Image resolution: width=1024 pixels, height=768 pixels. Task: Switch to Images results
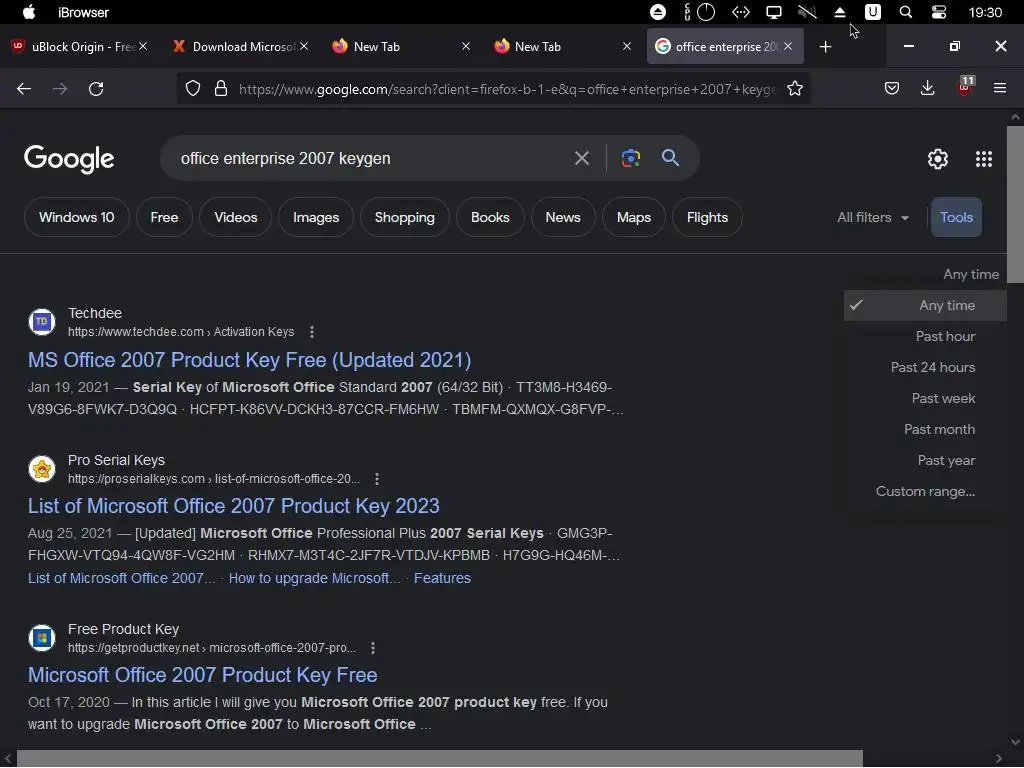316,217
